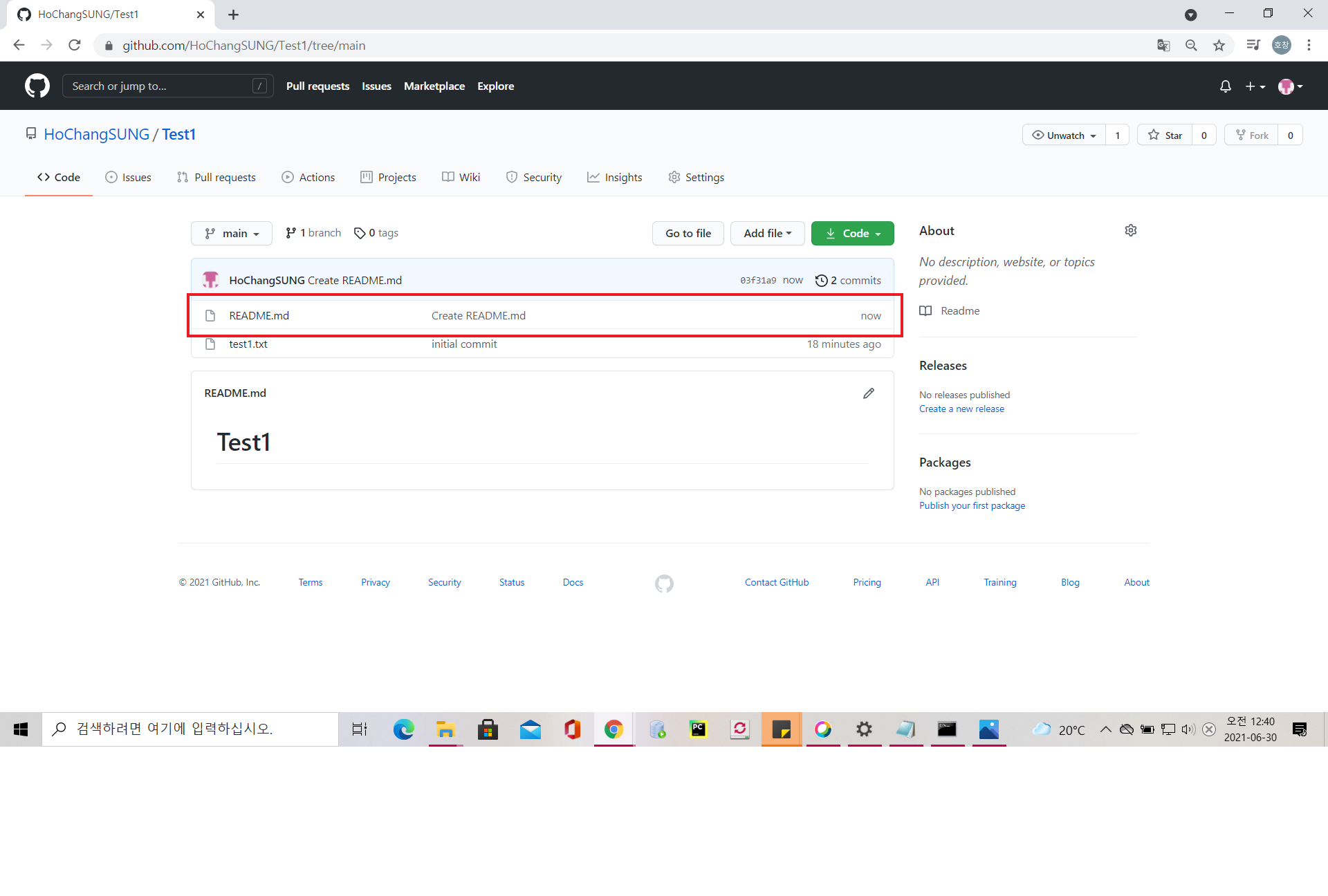
Task: Launch PyCharm from the taskbar
Action: (x=699, y=729)
